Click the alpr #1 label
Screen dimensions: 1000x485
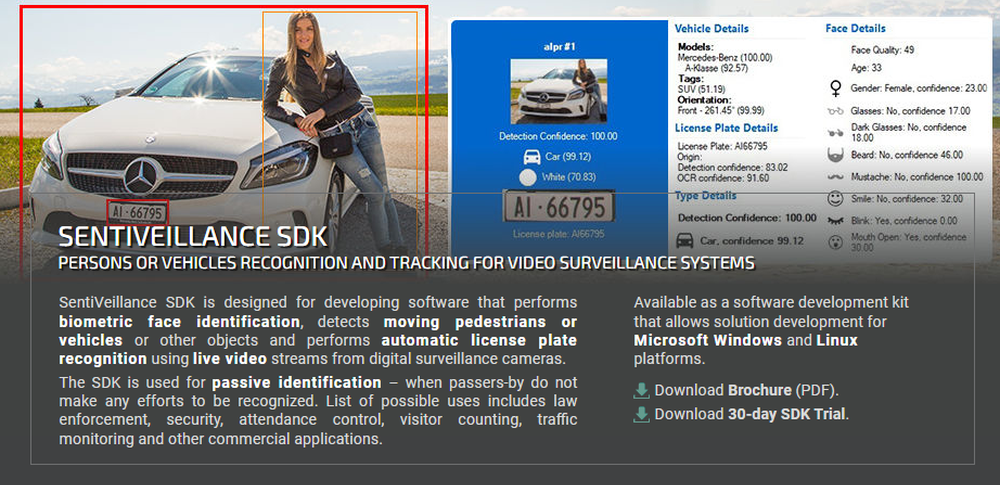pos(559,47)
